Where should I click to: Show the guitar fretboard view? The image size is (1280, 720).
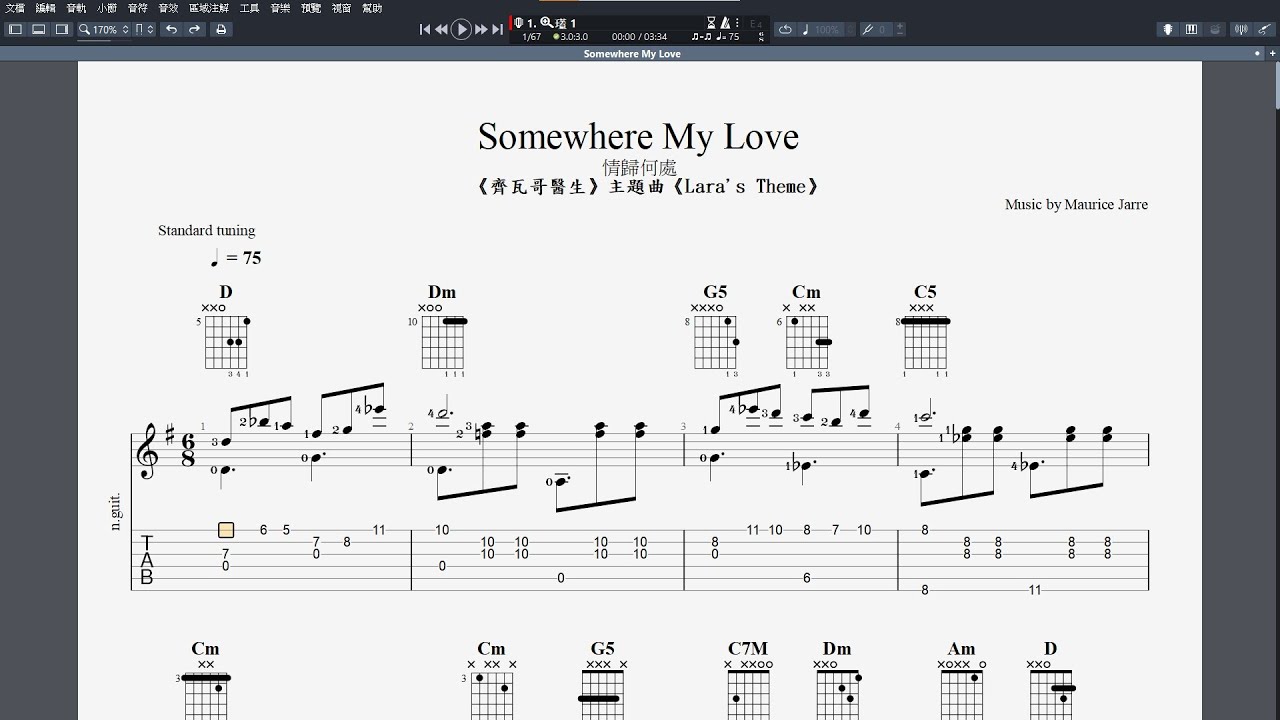1168,29
